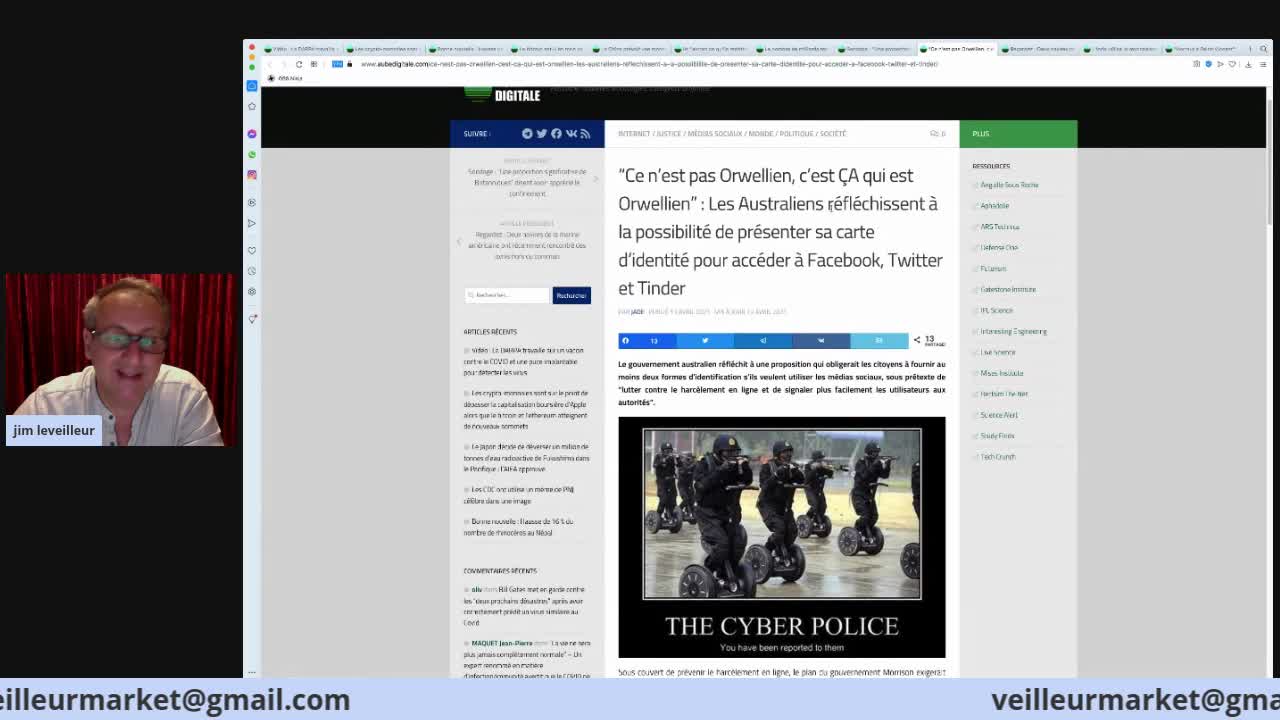Viewport: 1280px width, 720px height.
Task: Open Tech Crunch resource link
Action: (998, 457)
